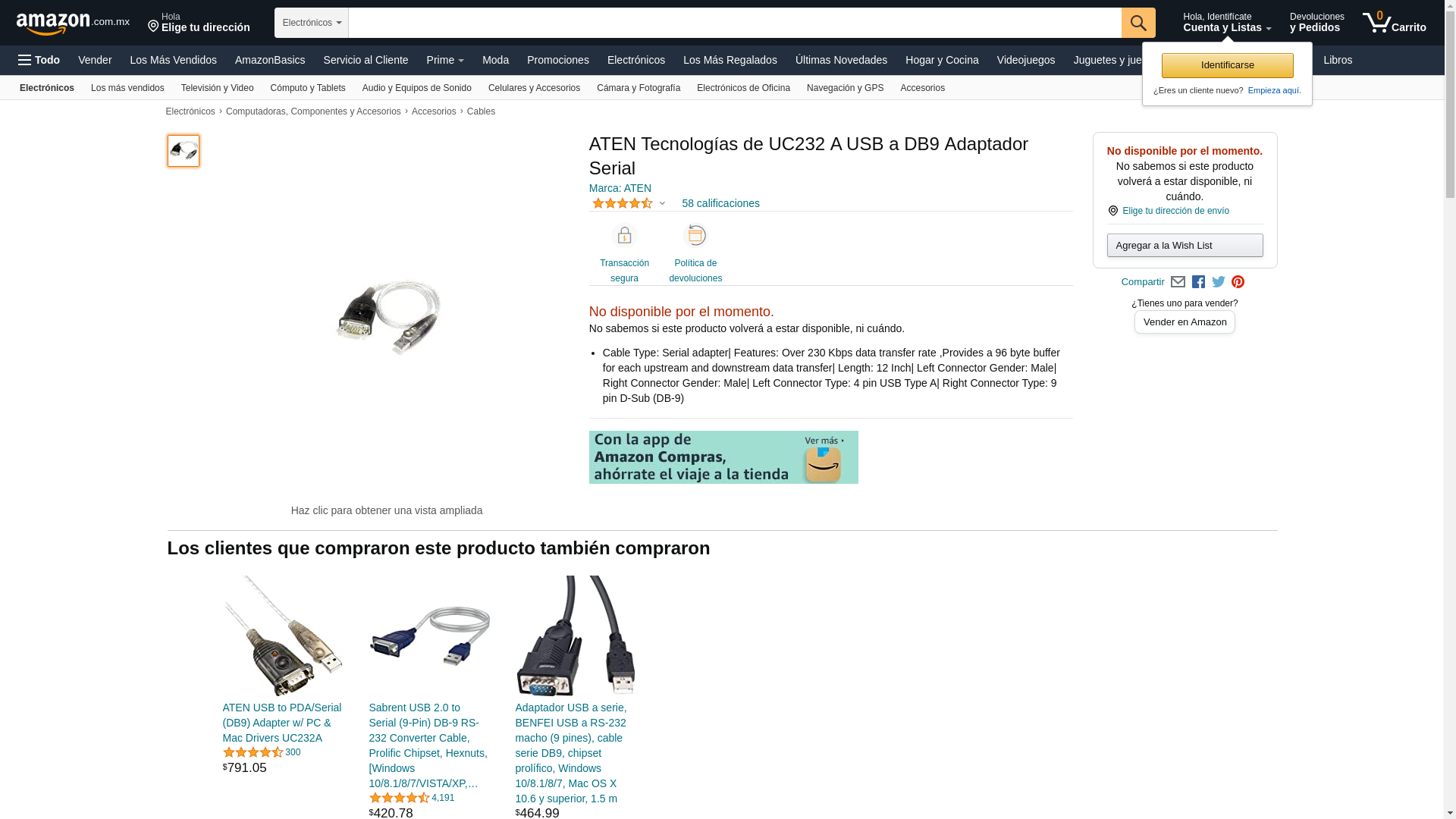Open the Todo hamburger menu
This screenshot has height=819, width=1456.
click(39, 60)
